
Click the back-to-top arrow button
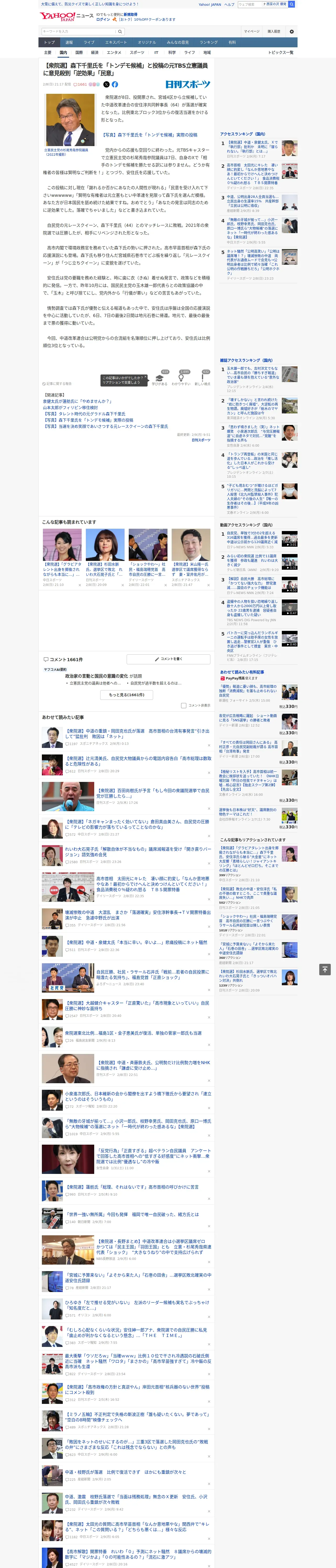tap(324, 969)
